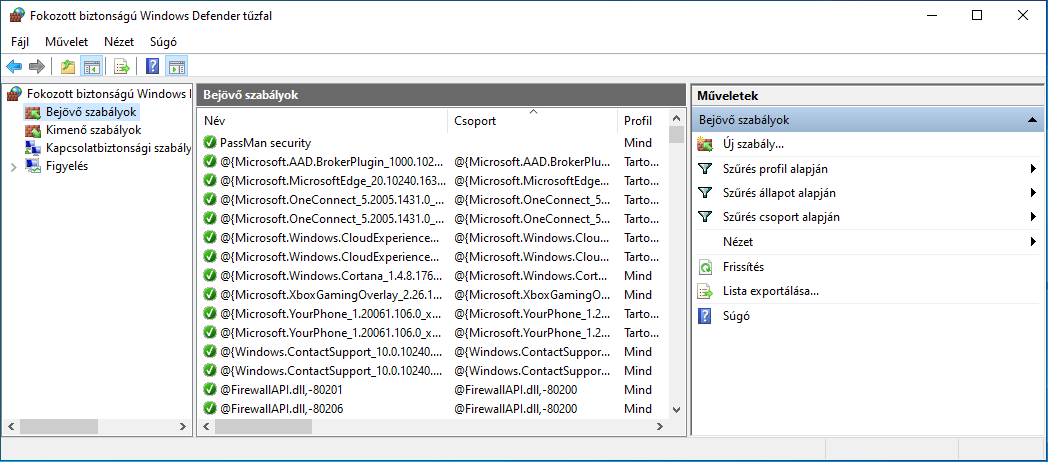Select Kimenő szabályok in the tree
This screenshot has height=462, width=1048.
94,130
